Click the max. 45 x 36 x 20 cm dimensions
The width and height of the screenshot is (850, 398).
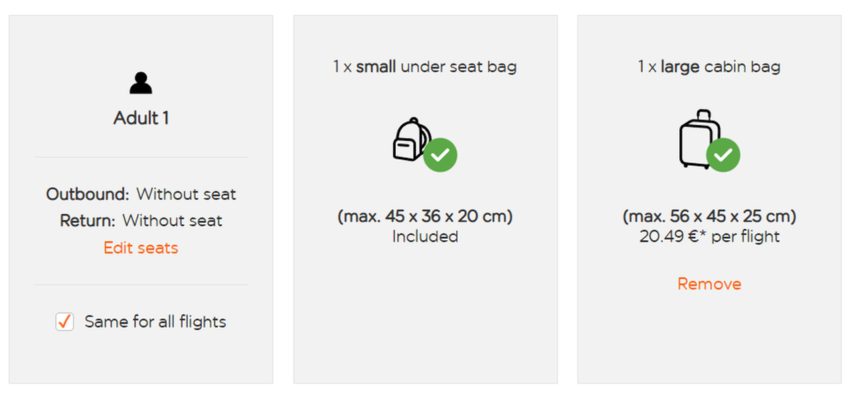pos(425,216)
